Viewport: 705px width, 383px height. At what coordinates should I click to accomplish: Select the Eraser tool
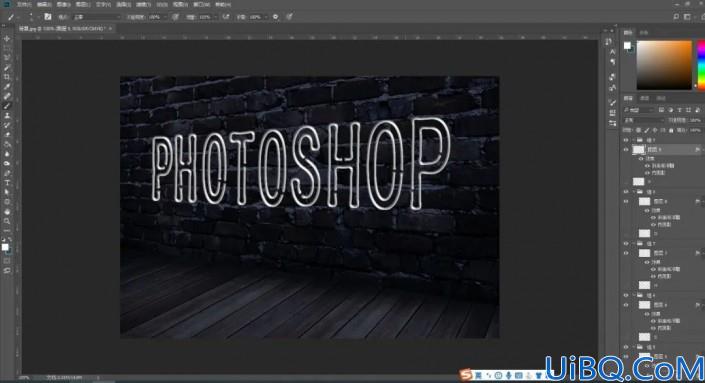point(7,134)
